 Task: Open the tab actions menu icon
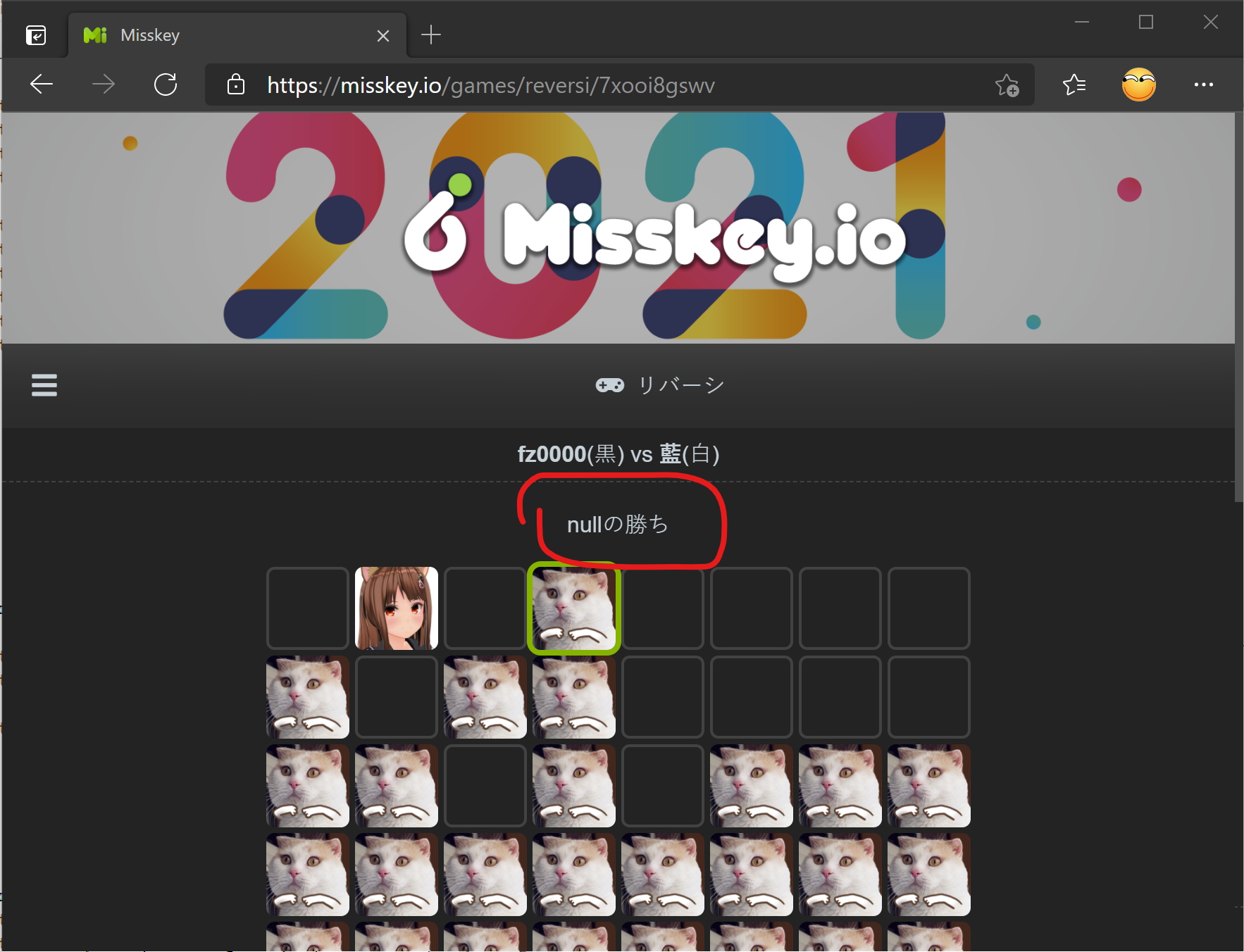pyautogui.click(x=36, y=35)
